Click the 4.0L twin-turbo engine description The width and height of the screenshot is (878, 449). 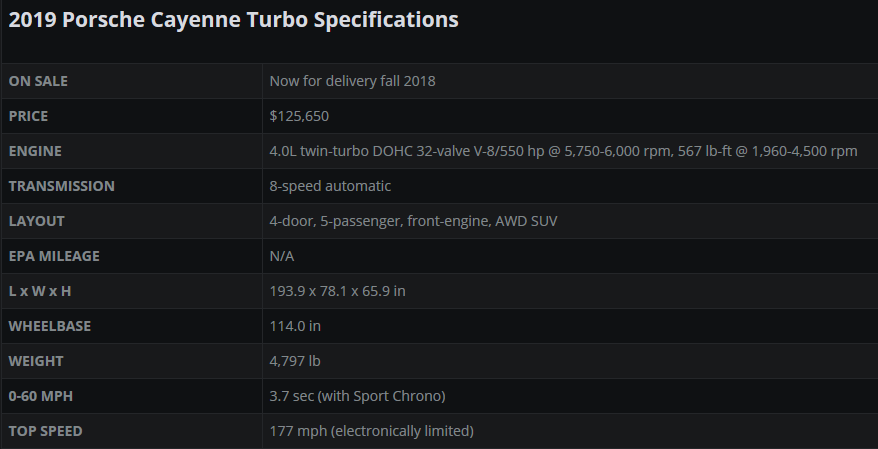563,151
